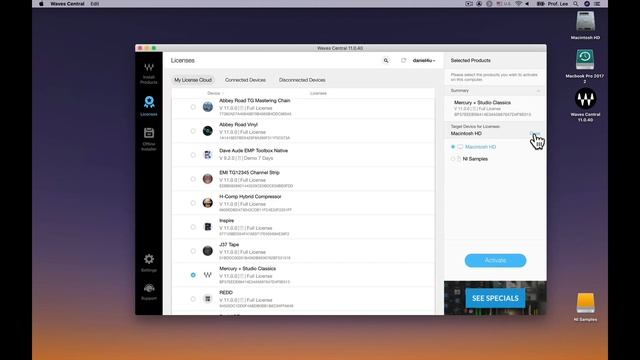Select the Dave Aude EMP Toolbox Native radio
The image size is (640, 360).
point(193,155)
